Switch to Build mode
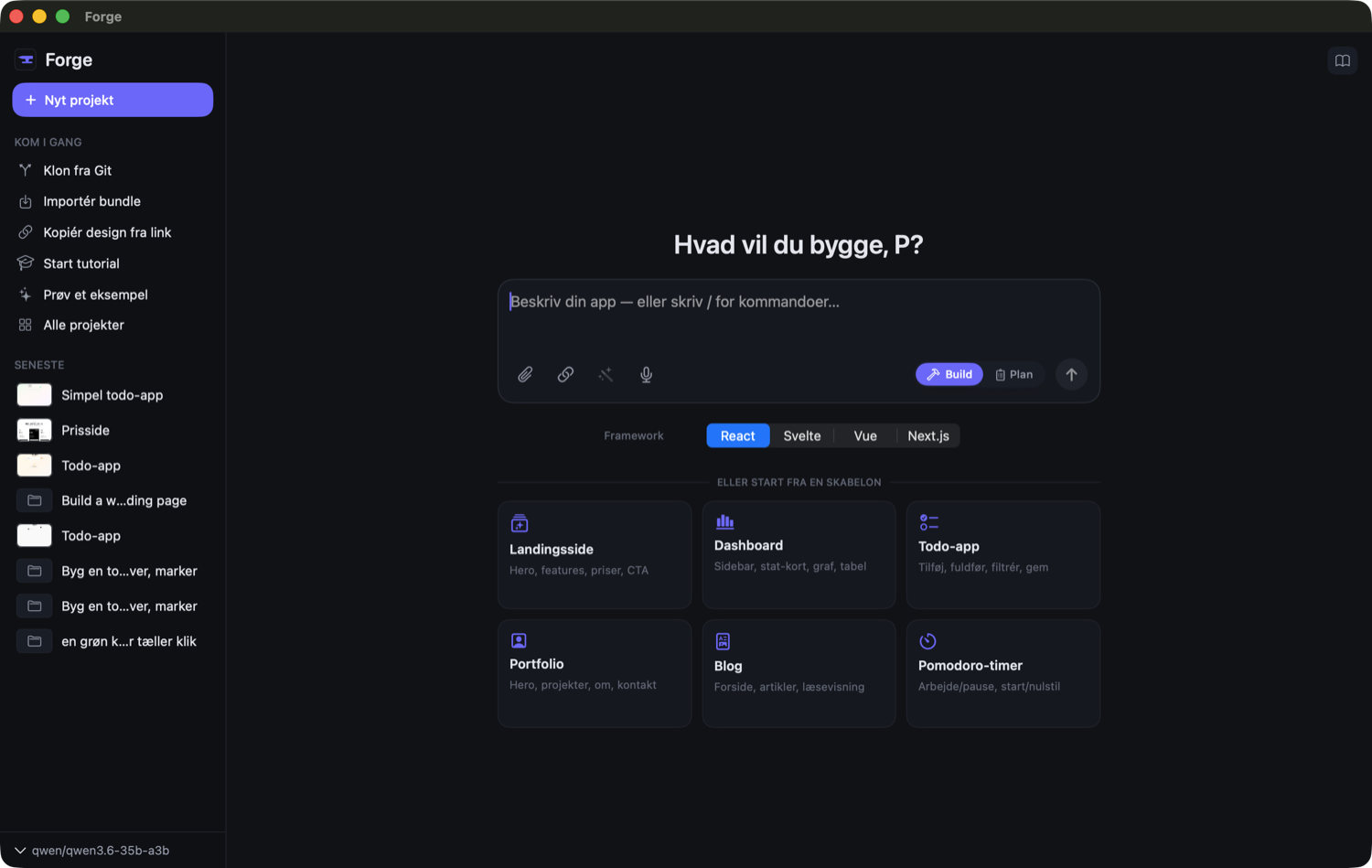1372x868 pixels. 949,374
